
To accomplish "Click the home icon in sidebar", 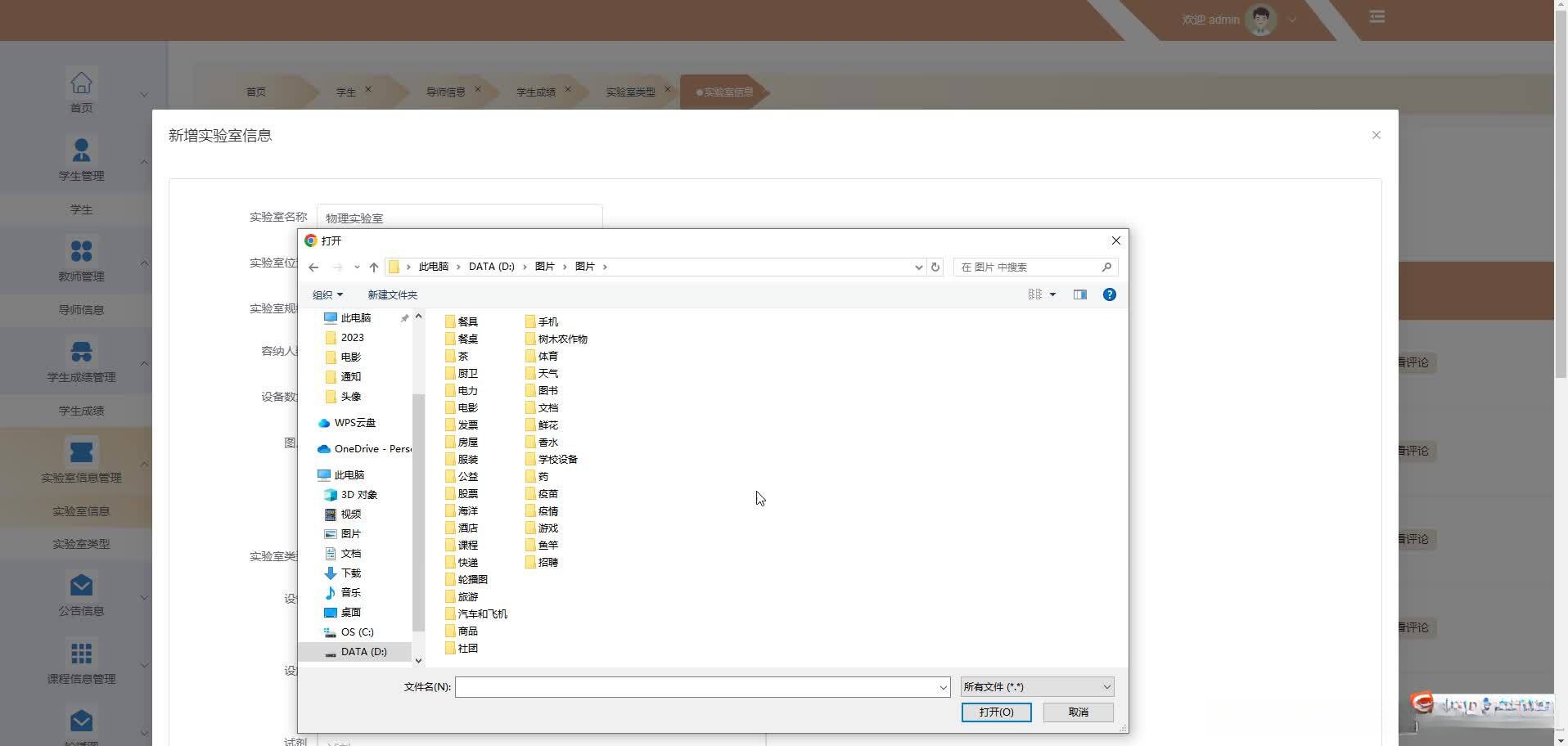I will click(x=81, y=83).
